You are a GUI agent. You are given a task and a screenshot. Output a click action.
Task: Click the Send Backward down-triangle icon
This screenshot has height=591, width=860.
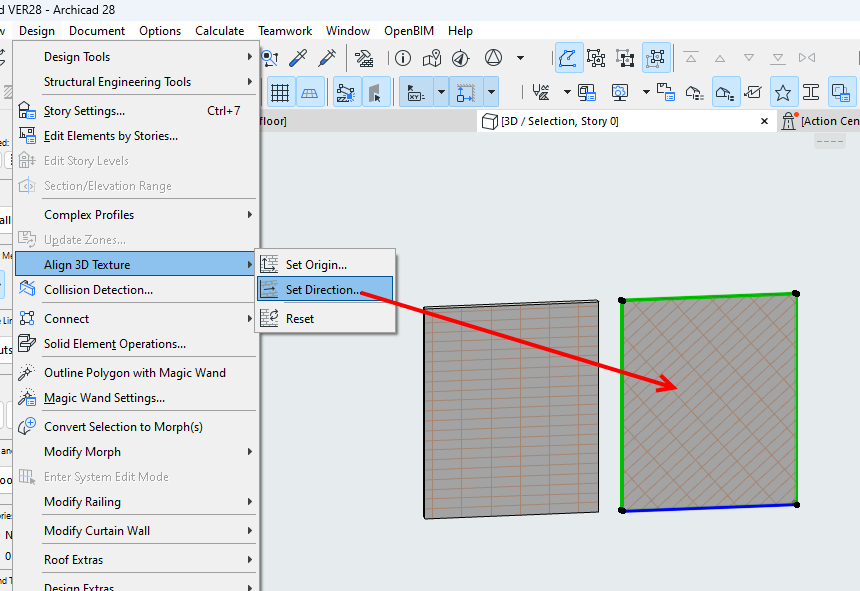tap(749, 58)
